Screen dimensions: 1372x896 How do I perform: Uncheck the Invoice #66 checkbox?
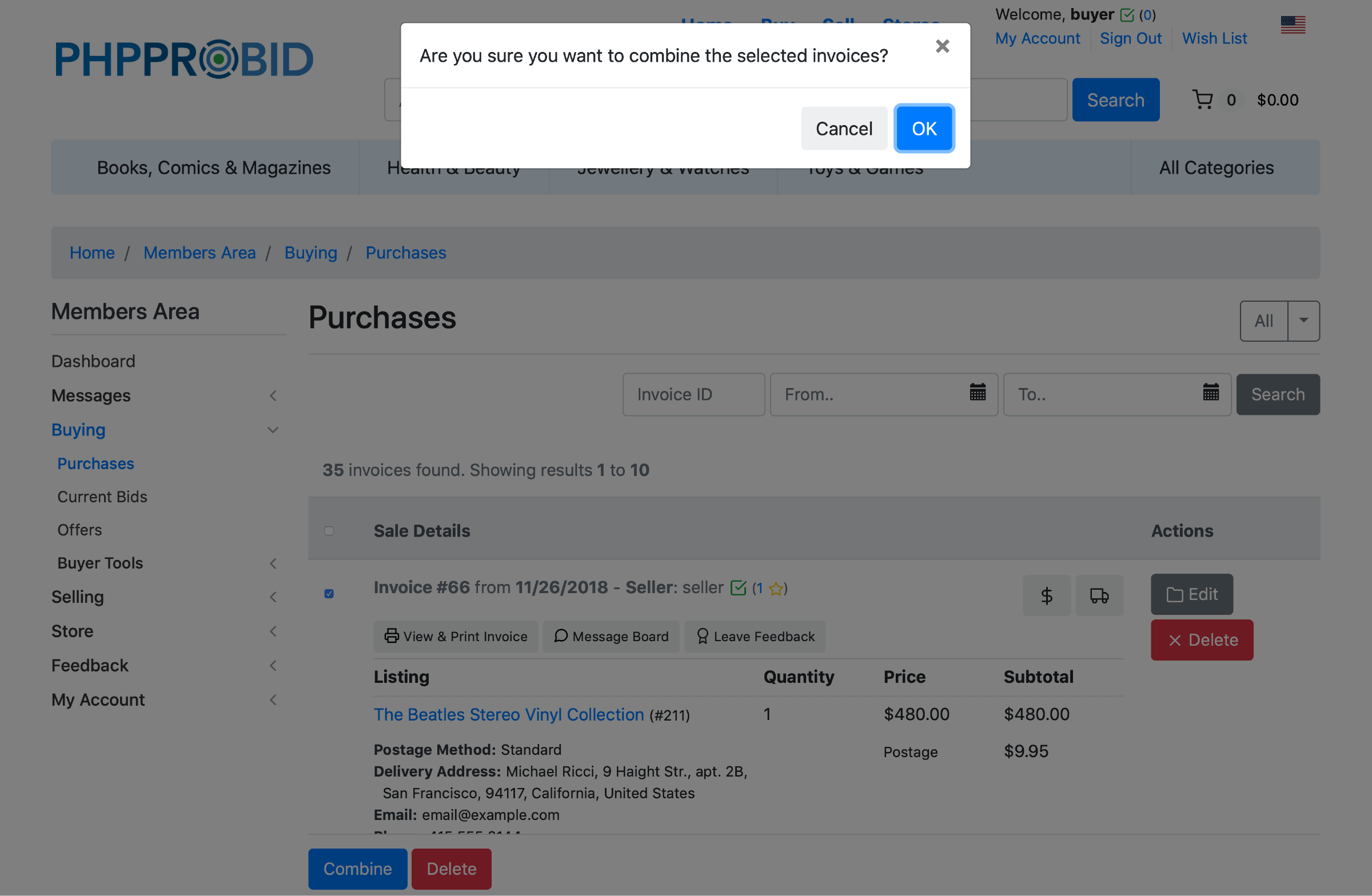[x=329, y=594]
